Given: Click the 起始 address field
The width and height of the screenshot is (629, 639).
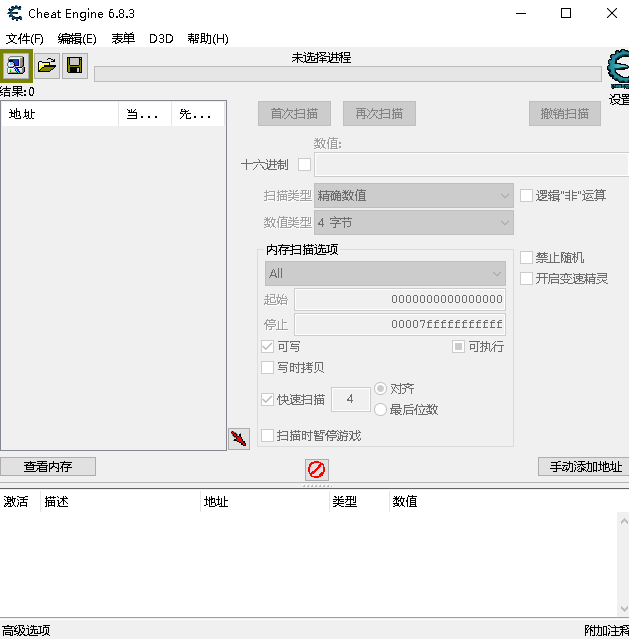Looking at the screenshot, I should tap(400, 300).
